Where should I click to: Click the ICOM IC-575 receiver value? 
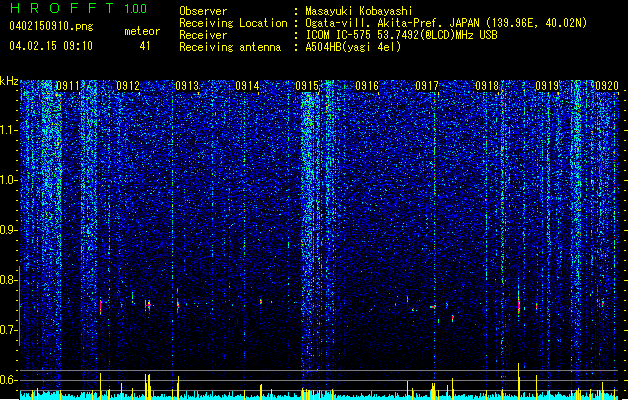click(x=401, y=35)
